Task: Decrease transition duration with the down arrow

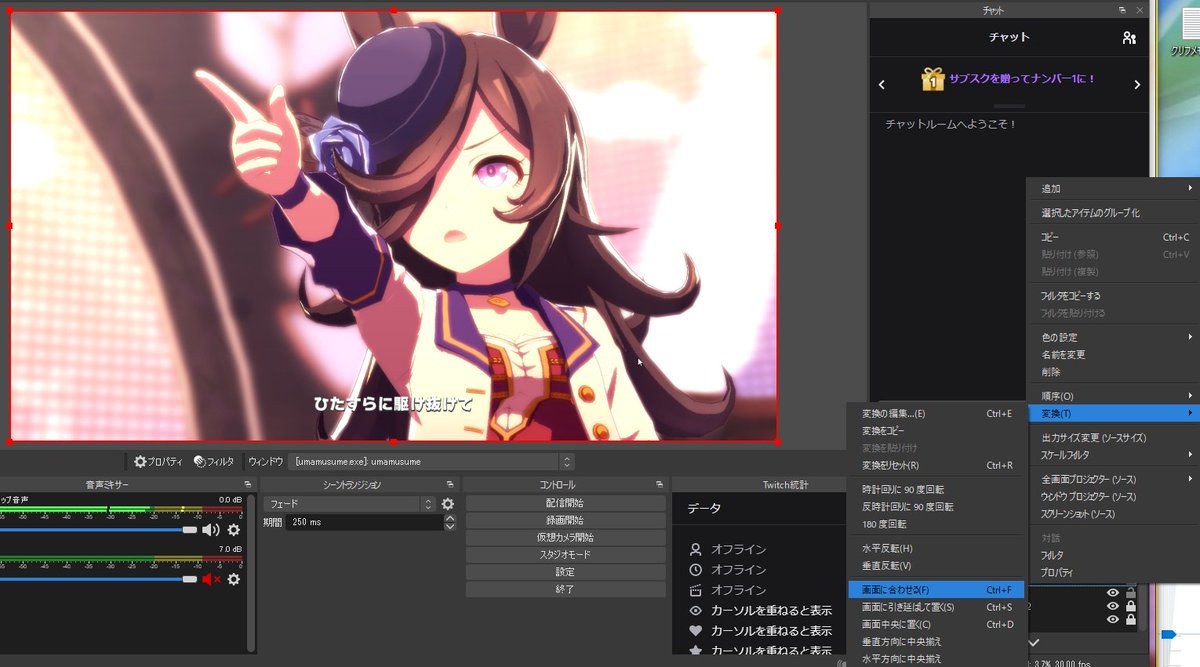Action: point(450,526)
